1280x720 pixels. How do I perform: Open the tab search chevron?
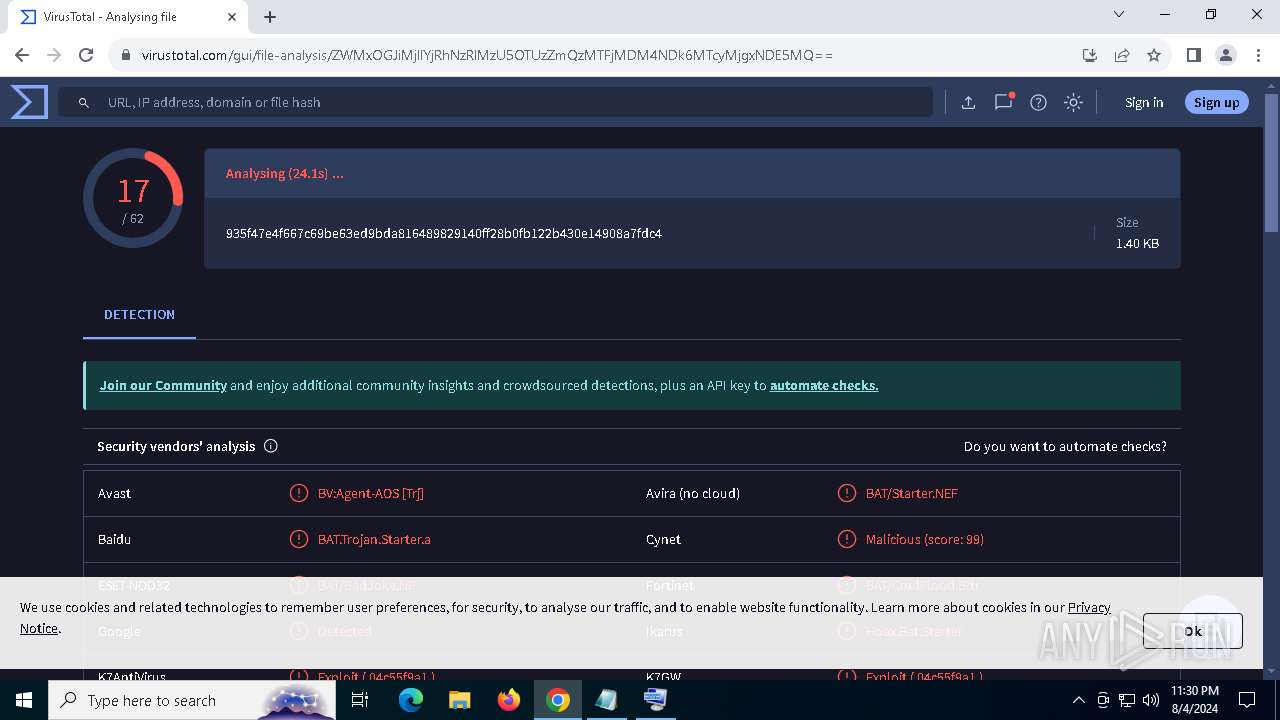click(1119, 15)
